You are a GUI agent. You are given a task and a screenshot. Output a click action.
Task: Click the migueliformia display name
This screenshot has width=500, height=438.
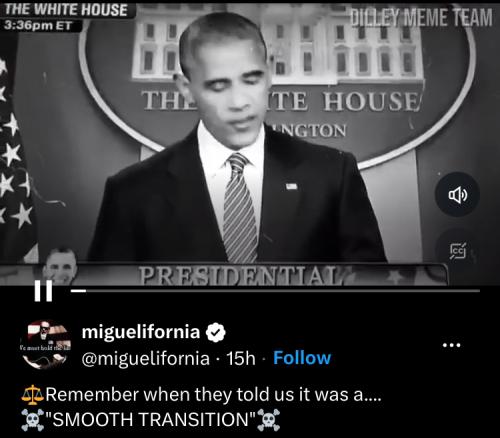141,332
